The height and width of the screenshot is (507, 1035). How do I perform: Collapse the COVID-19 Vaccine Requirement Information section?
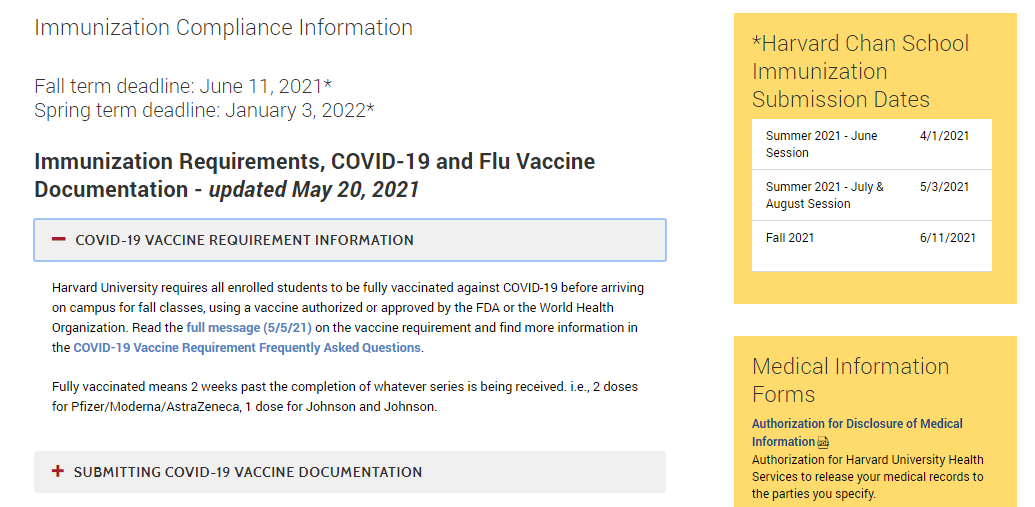click(243, 240)
